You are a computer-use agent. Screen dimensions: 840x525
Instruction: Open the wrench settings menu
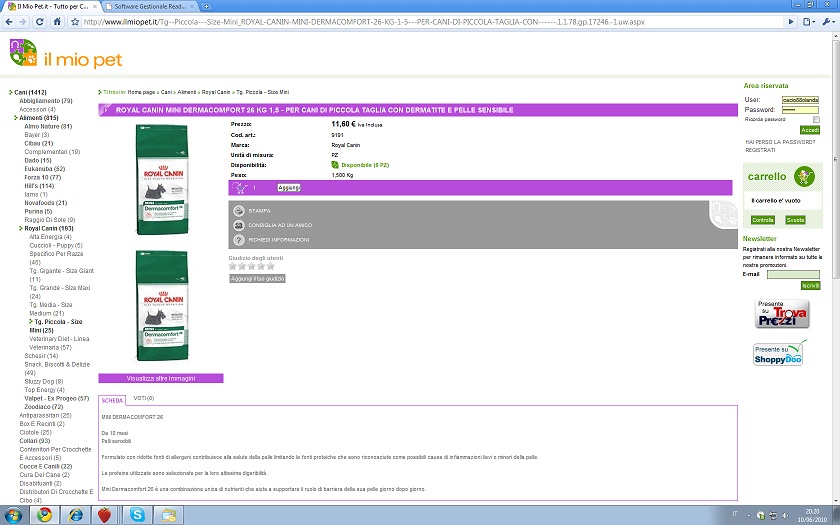click(828, 22)
